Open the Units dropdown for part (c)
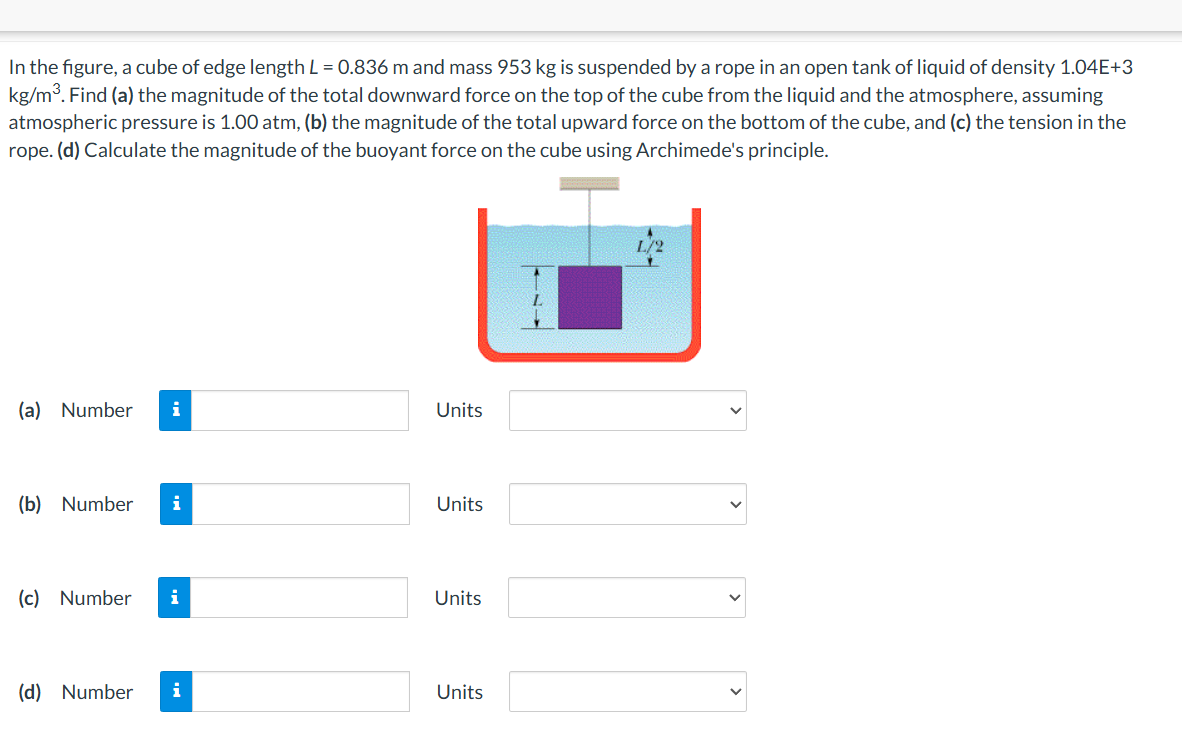Viewport: 1182px width, 732px height. (627, 597)
